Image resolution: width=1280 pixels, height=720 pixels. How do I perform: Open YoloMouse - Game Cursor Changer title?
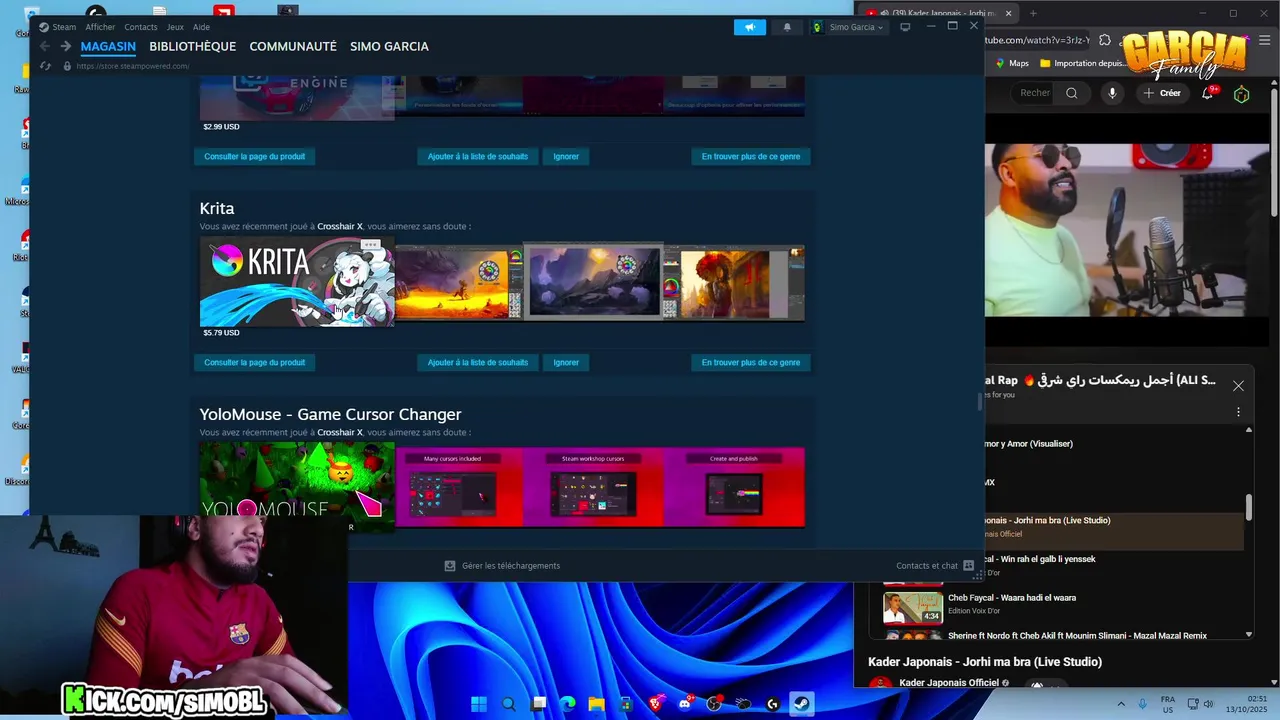click(x=330, y=414)
